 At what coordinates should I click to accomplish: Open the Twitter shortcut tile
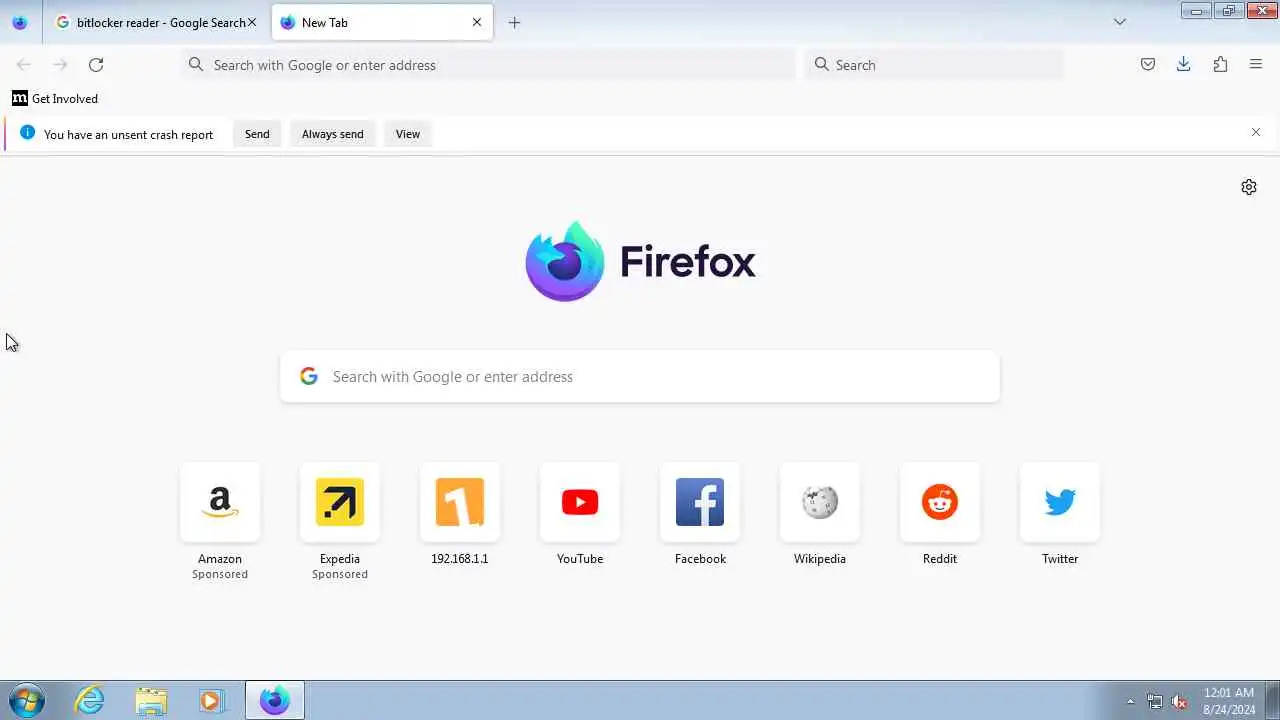1060,502
